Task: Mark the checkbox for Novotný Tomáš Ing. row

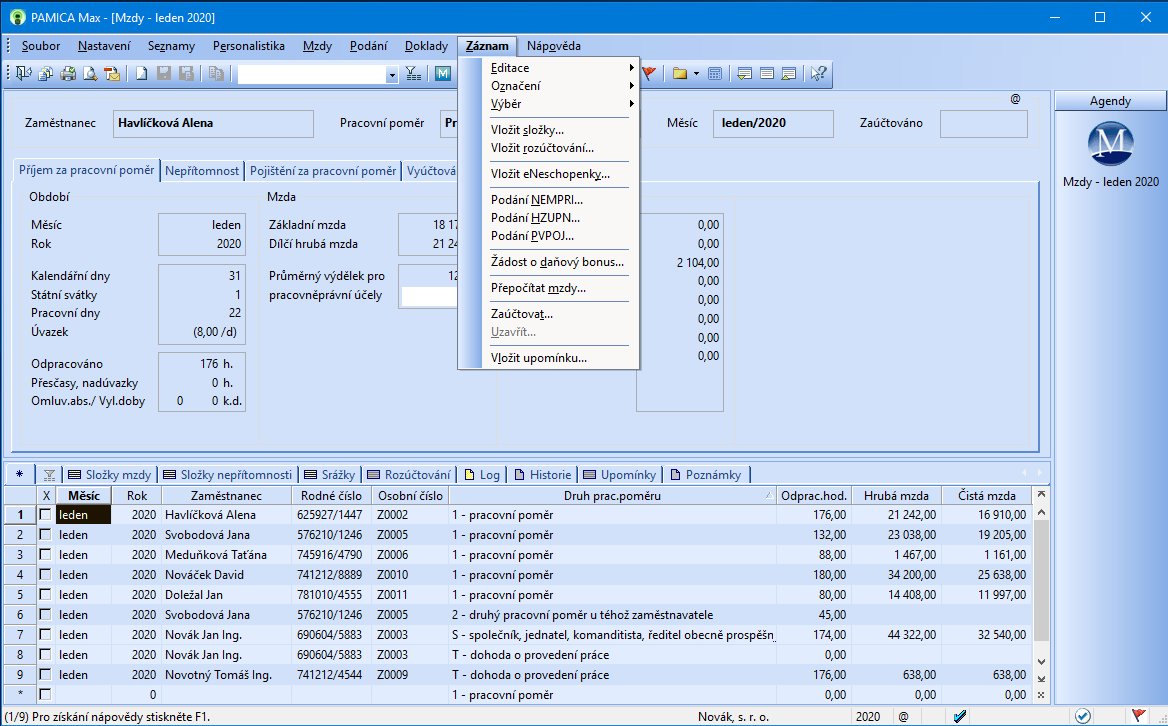Action: (x=45, y=675)
